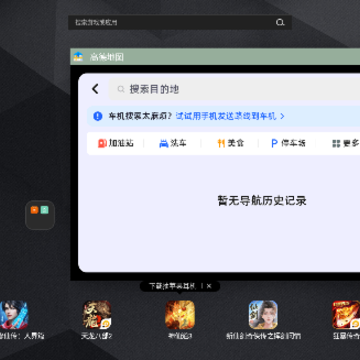Click the chevron at the end of the blue banner link

282,116
